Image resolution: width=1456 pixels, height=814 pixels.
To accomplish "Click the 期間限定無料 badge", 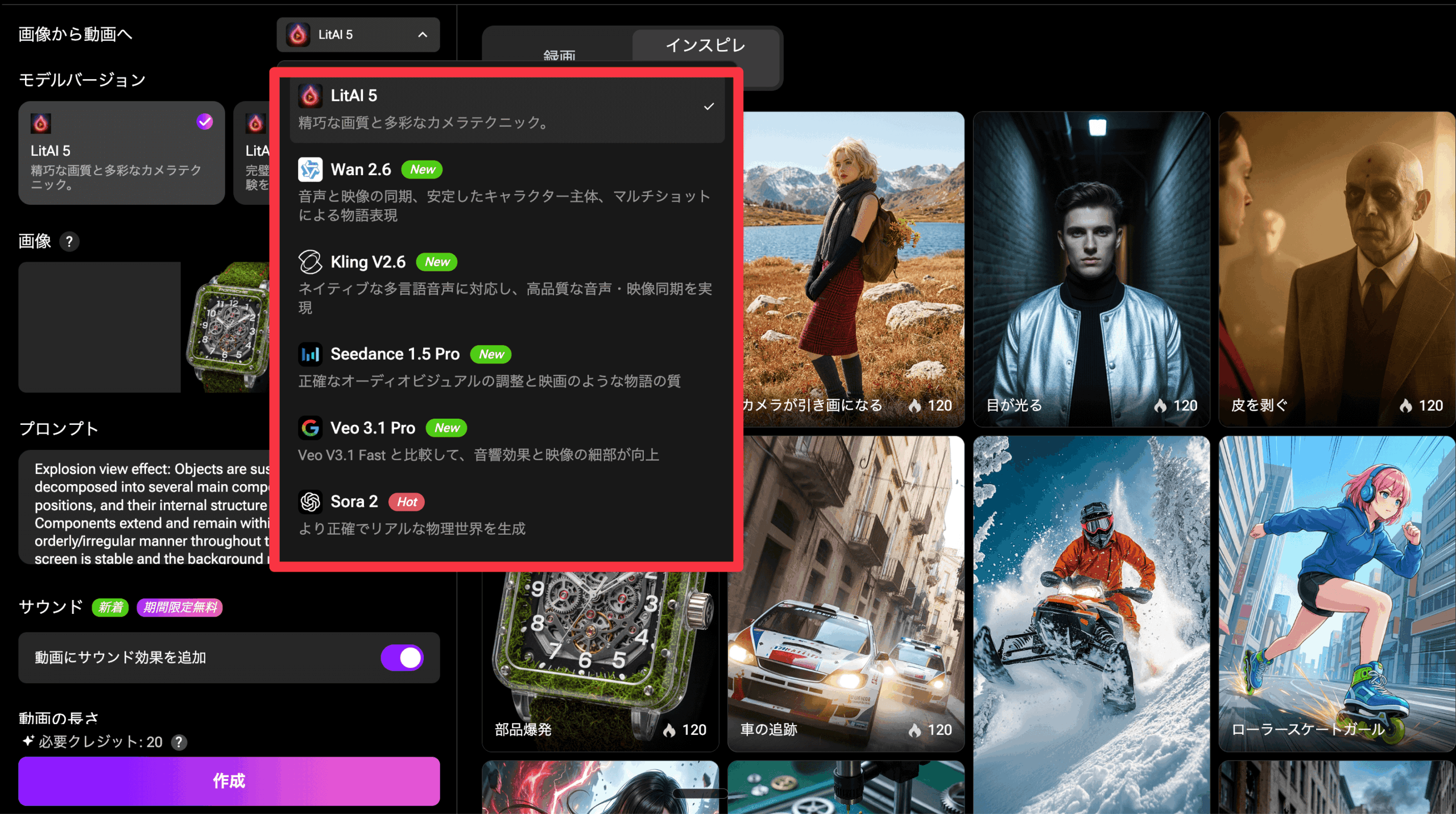I will (180, 608).
